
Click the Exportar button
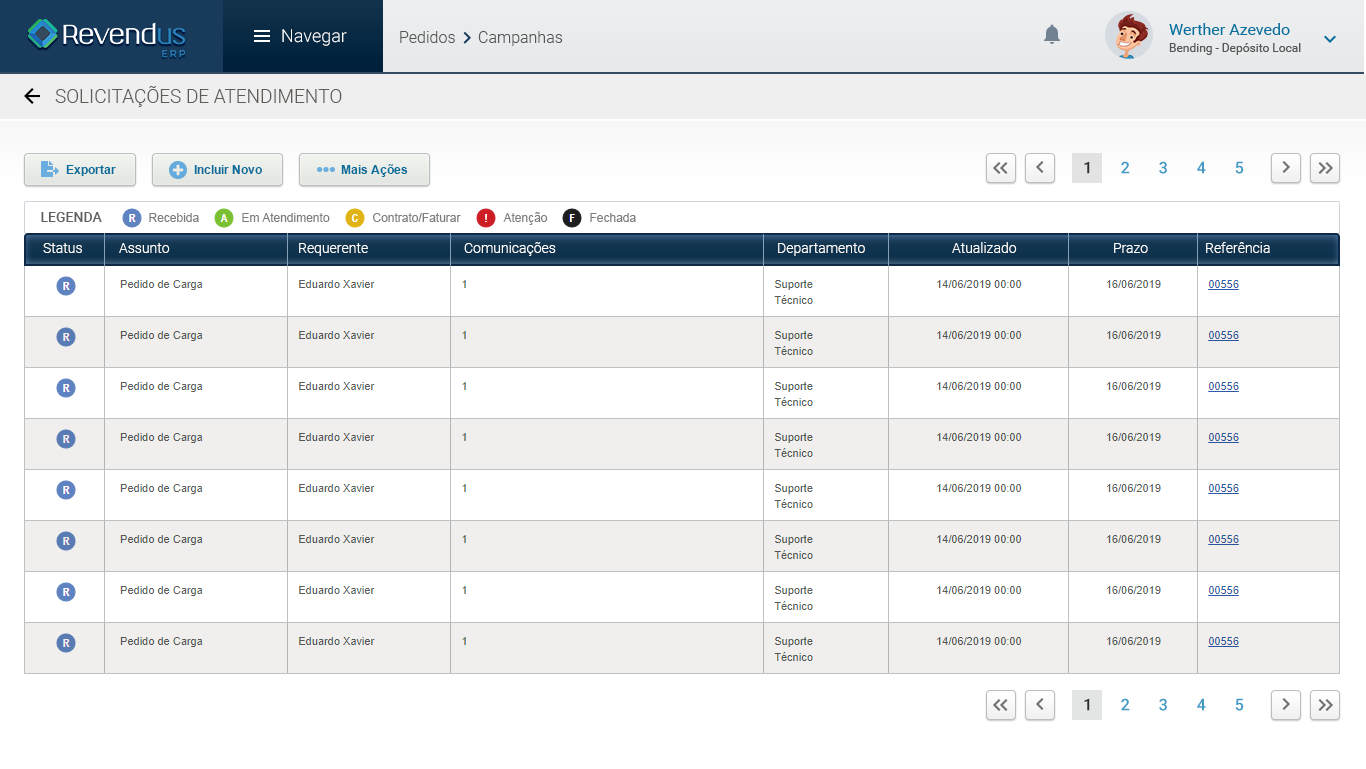tap(79, 170)
